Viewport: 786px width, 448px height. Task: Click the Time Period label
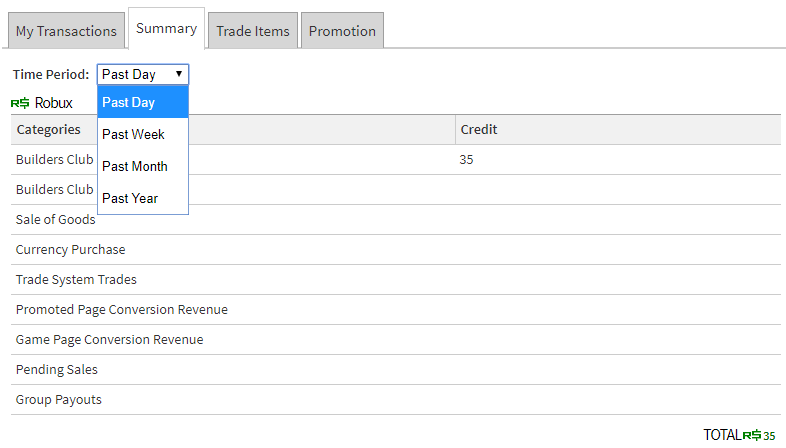(51, 74)
